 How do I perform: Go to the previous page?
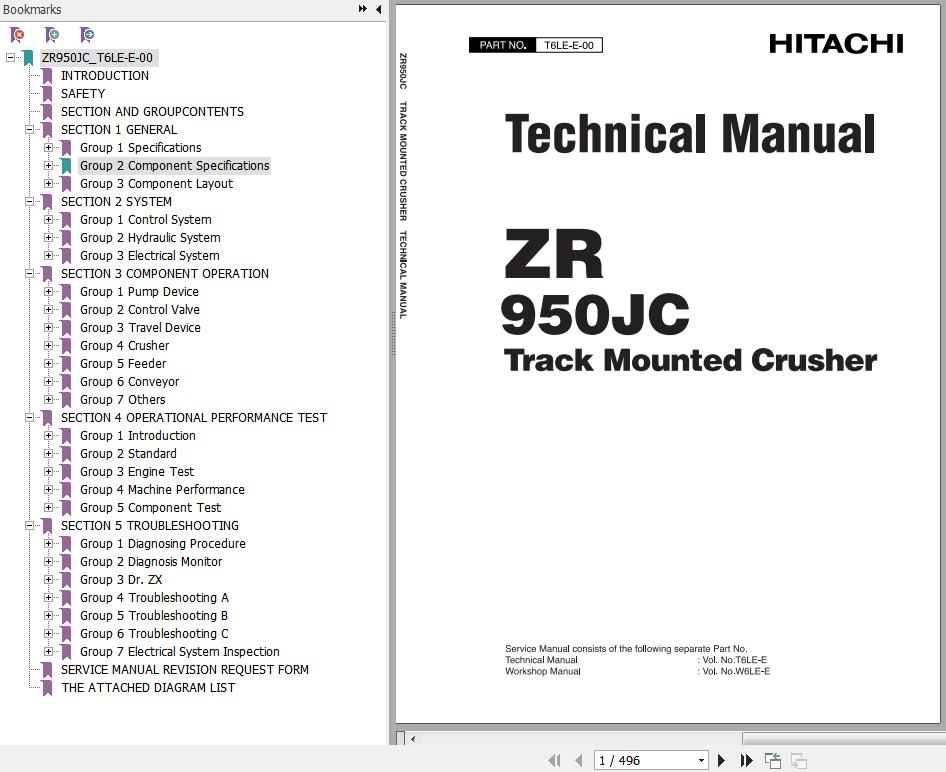tap(579, 761)
